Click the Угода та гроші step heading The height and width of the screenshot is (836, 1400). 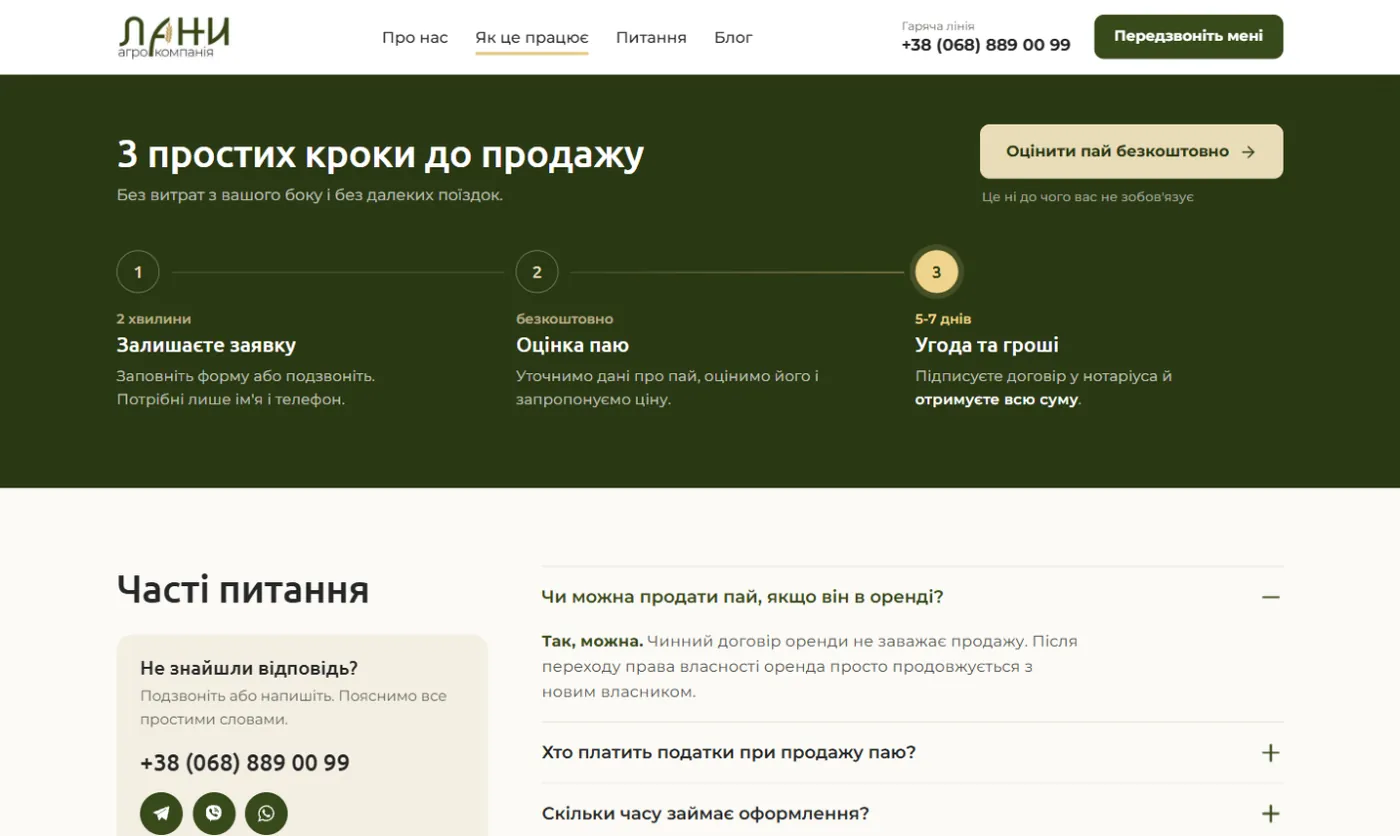coord(987,346)
